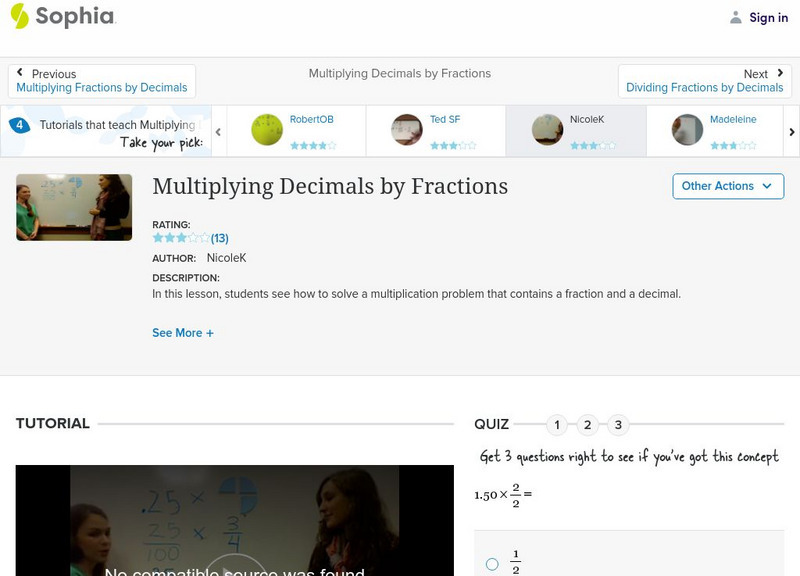Click the Sign in user icon
Screen dimensions: 800x576
[736, 18]
